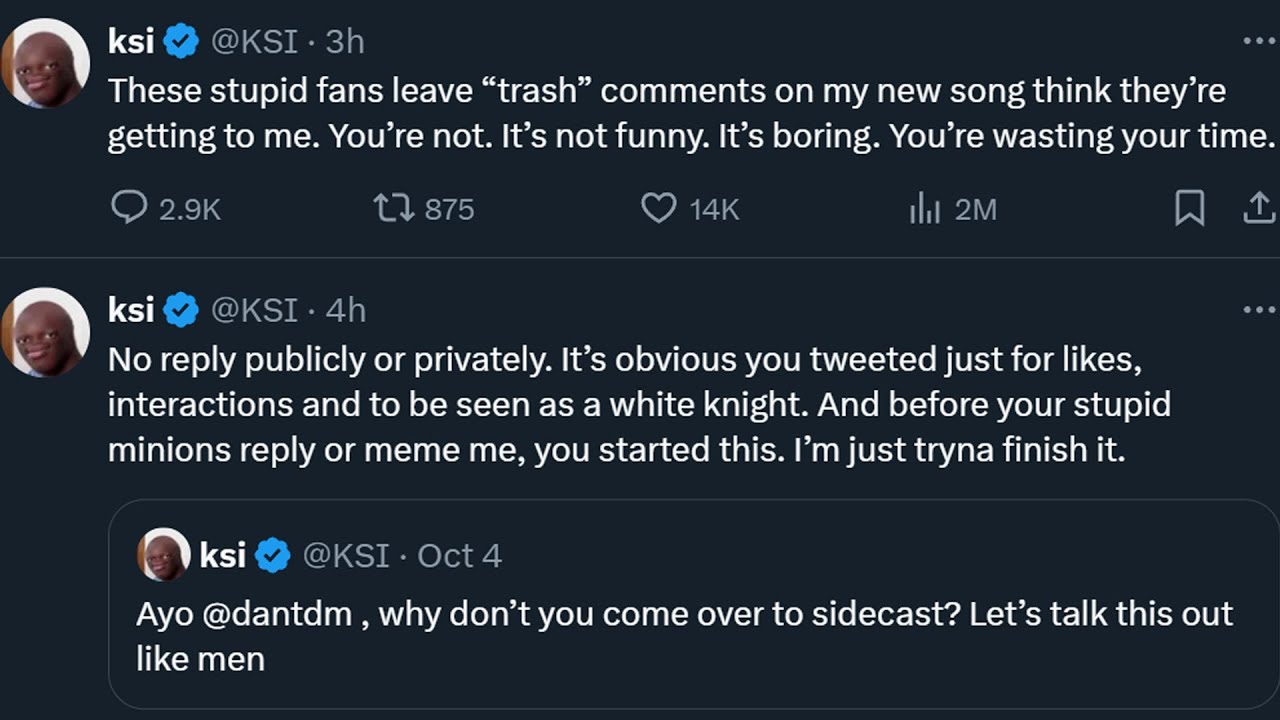Bookmark the first tweet
This screenshot has width=1280, height=720.
click(x=1189, y=208)
